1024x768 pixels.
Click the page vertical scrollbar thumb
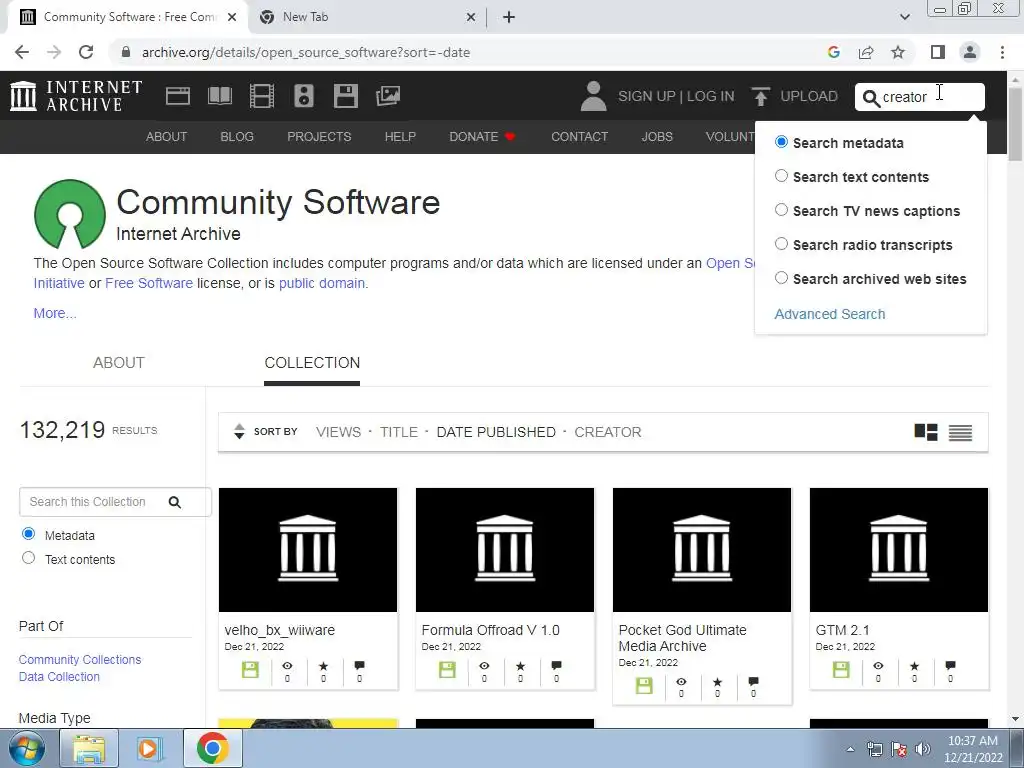(x=1016, y=125)
